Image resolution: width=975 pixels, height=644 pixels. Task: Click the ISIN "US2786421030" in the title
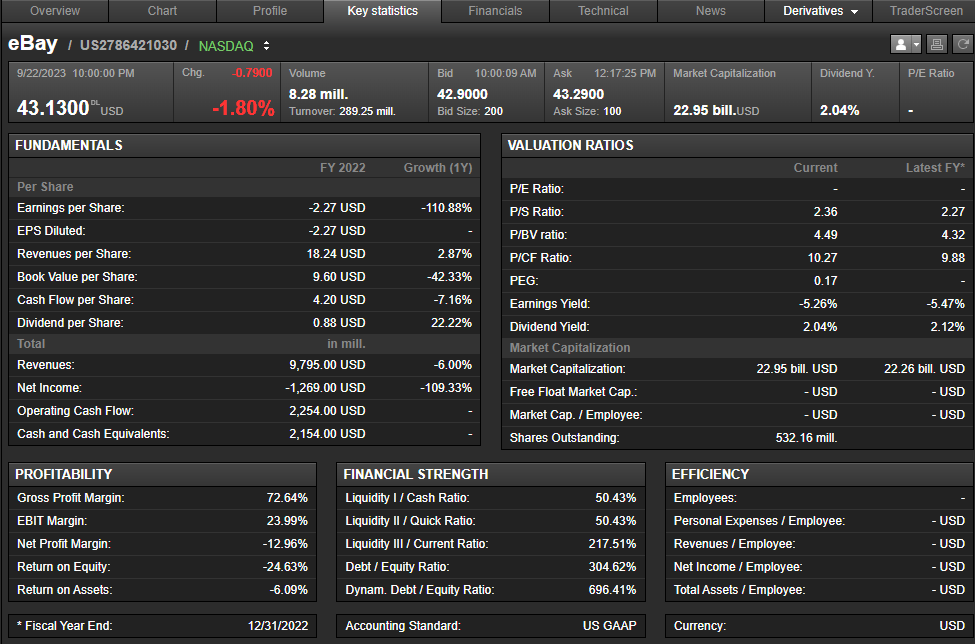(128, 45)
